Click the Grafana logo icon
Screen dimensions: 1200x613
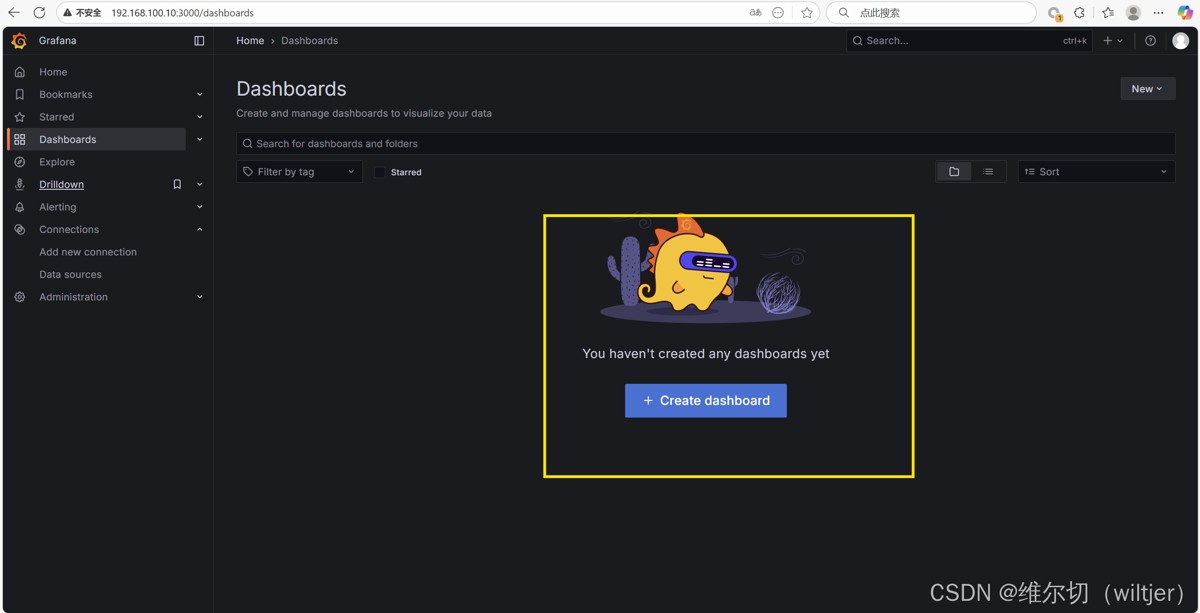[19, 41]
